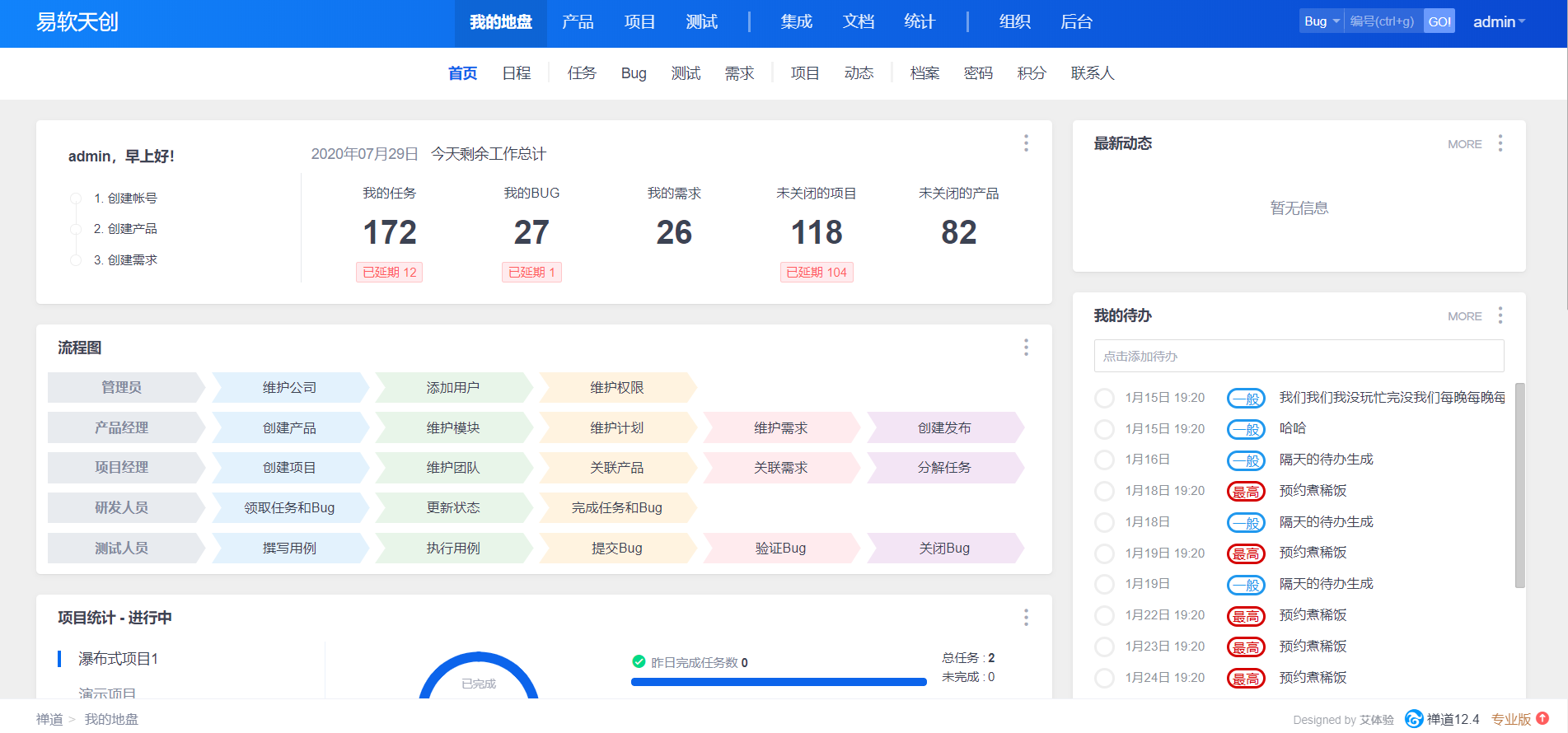Click step 1. 创建帐号
The height and width of the screenshot is (733, 1568).
(x=125, y=198)
